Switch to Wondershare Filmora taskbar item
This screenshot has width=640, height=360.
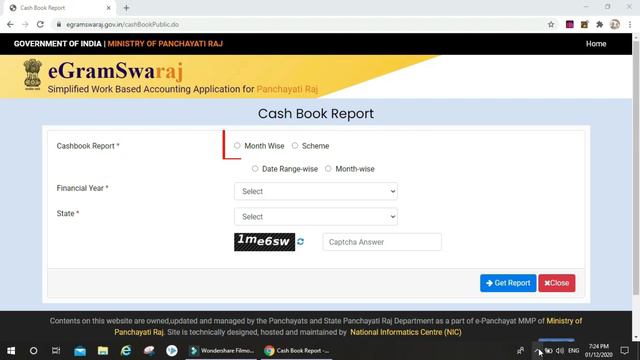pos(222,351)
